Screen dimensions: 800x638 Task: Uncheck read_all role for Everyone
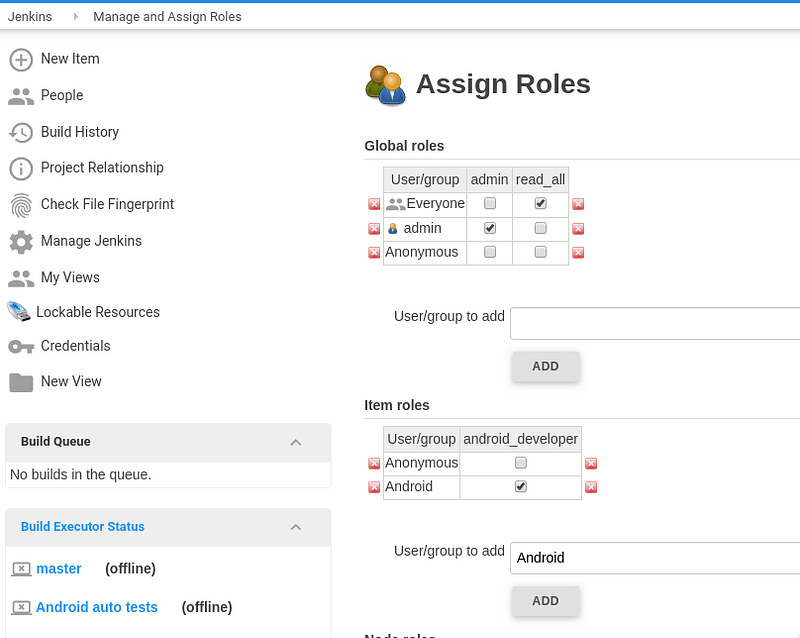pyautogui.click(x=540, y=204)
